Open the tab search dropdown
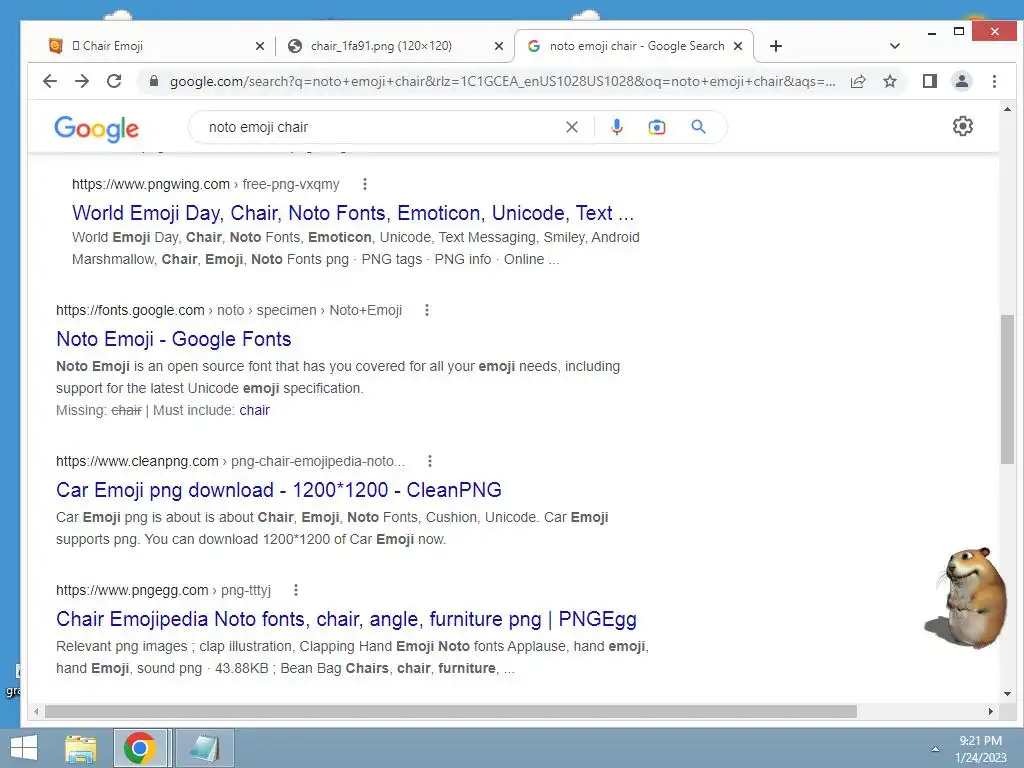1024x768 pixels. click(x=895, y=46)
